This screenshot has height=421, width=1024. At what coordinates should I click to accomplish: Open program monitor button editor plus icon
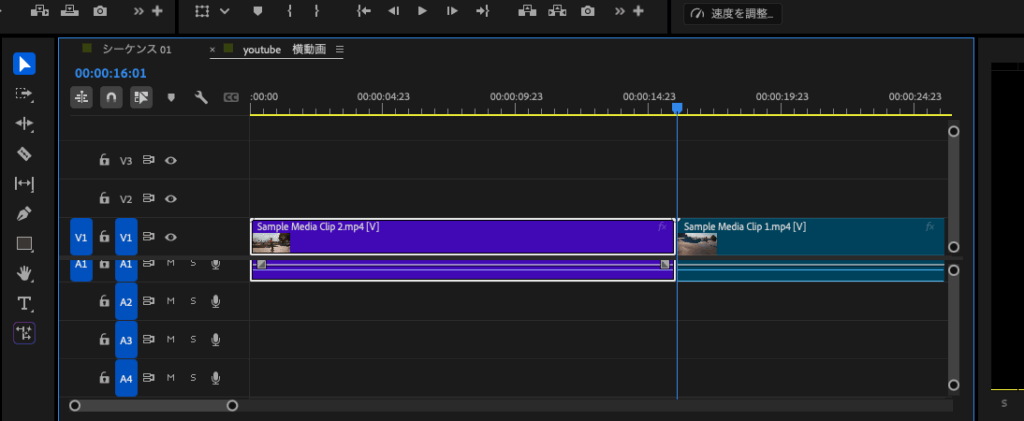coord(638,11)
